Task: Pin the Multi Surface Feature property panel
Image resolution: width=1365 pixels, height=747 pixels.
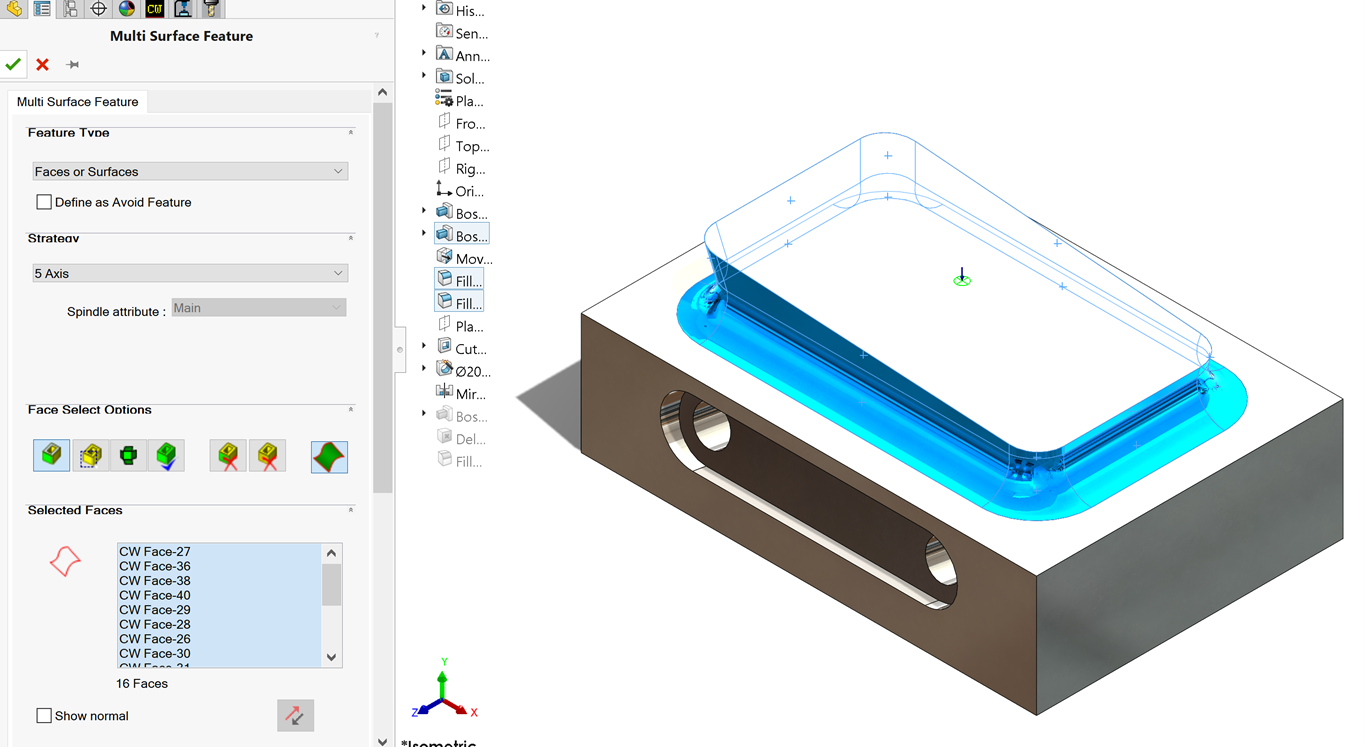Action: (71, 64)
